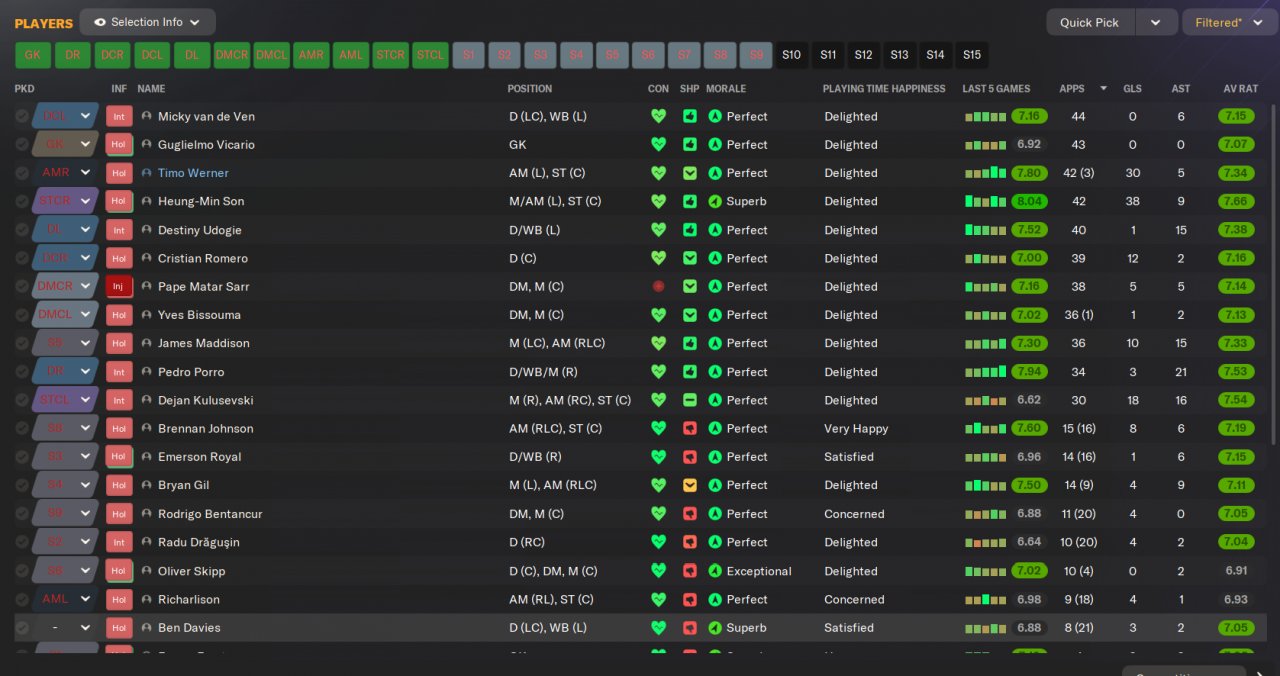Click the sharpness icon for Cristian Romero
This screenshot has height=676, width=1280.
pos(690,258)
